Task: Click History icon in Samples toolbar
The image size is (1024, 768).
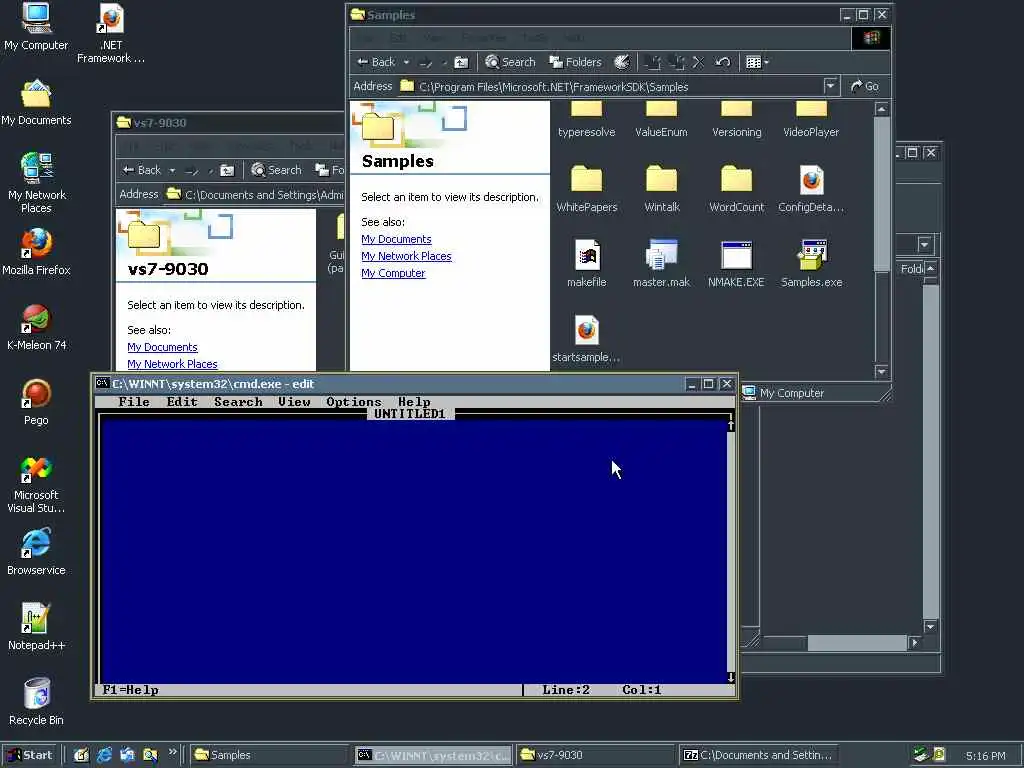Action: tap(622, 62)
